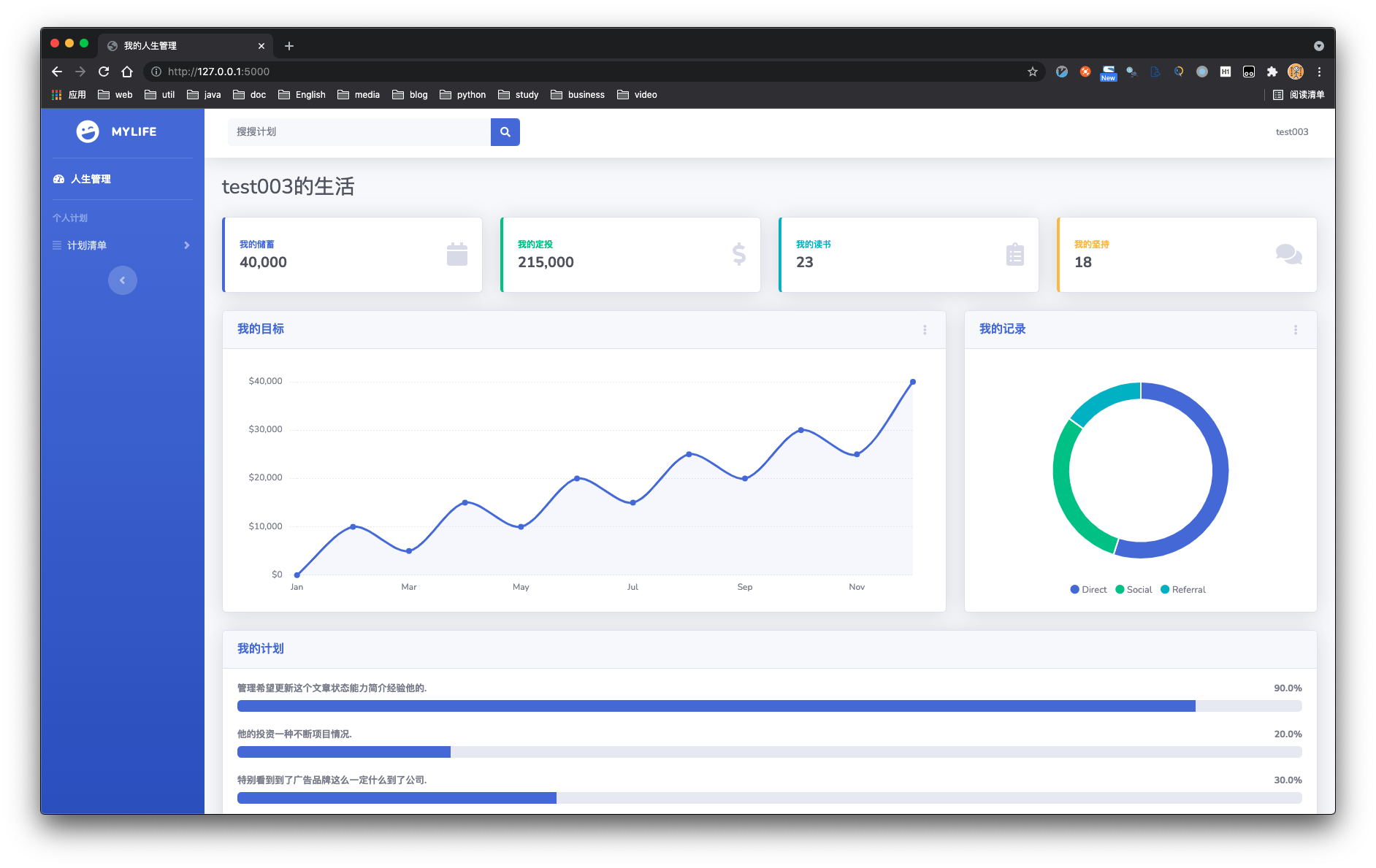Click the MYLIFE brand text link
This screenshot has height=868, width=1376.
134,132
